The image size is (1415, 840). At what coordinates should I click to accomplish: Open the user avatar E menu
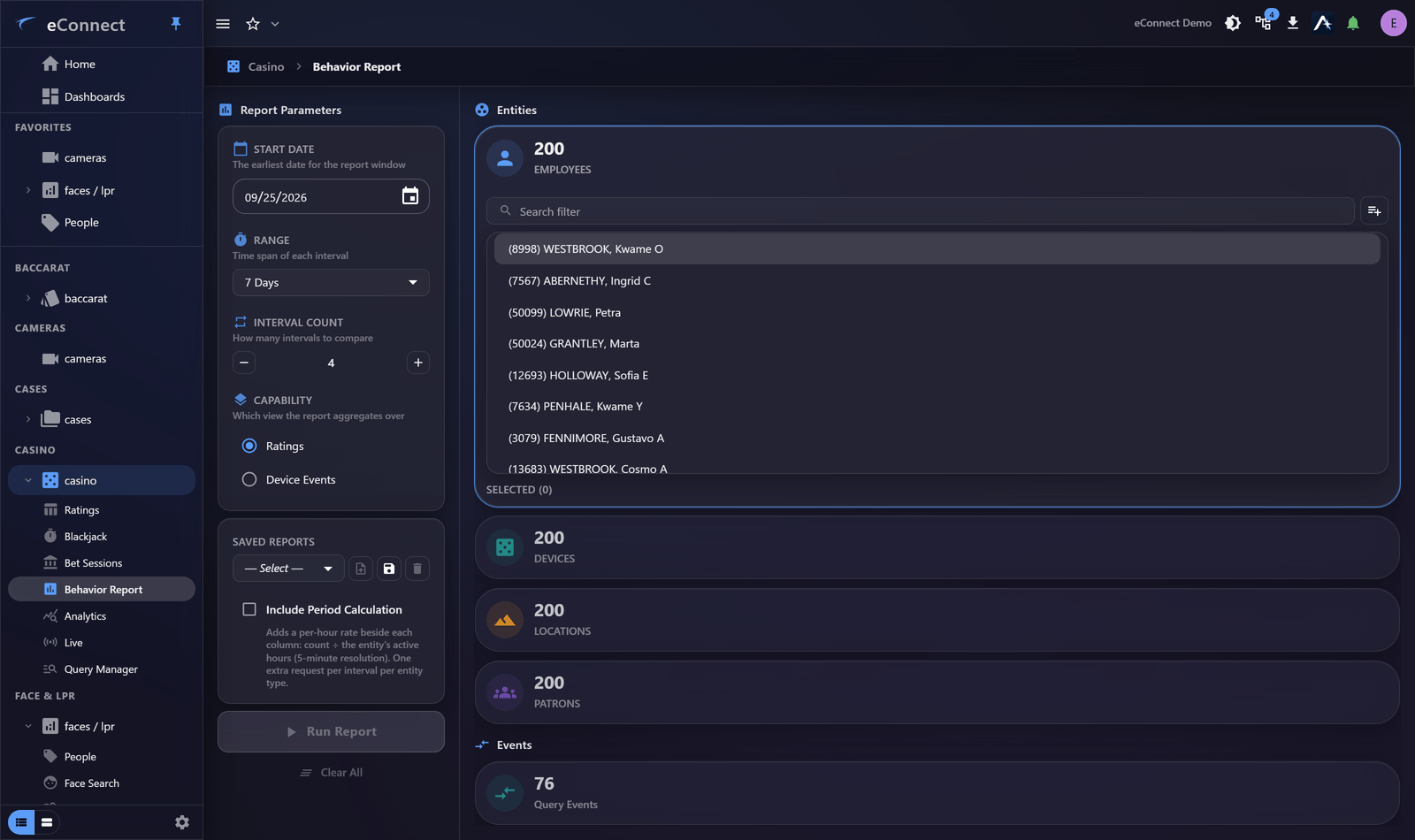(x=1394, y=23)
